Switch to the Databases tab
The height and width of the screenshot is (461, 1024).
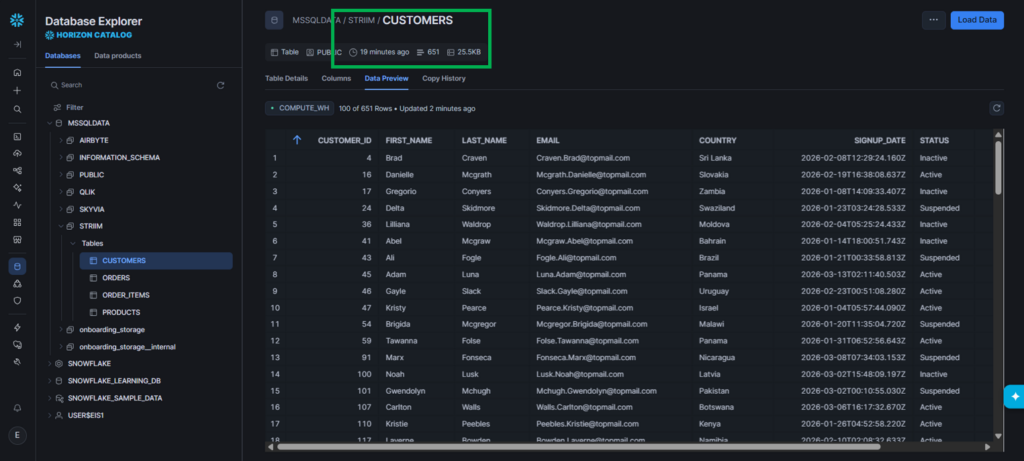63,56
